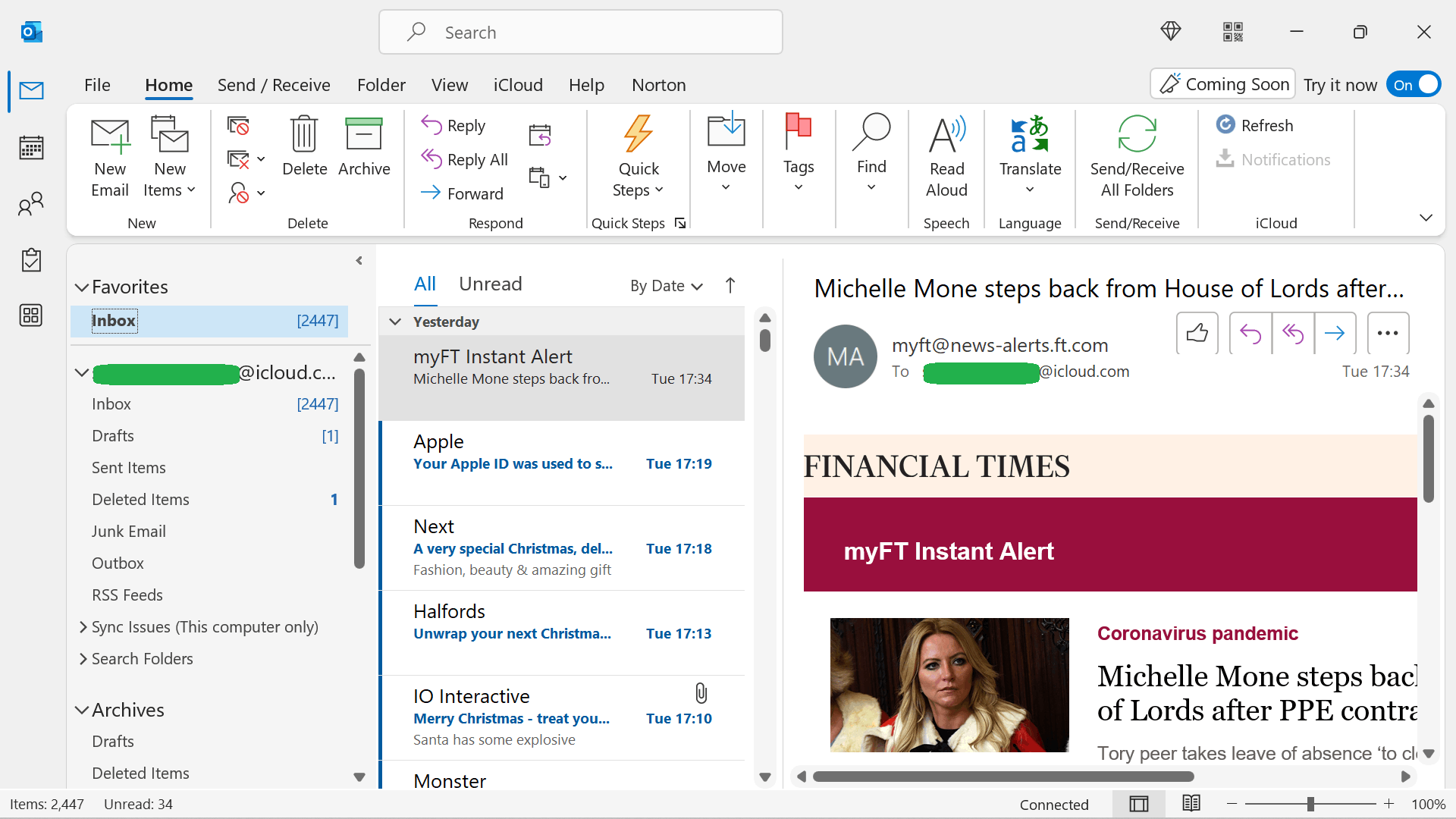Show Unread messages filter
1456x819 pixels.
point(491,284)
